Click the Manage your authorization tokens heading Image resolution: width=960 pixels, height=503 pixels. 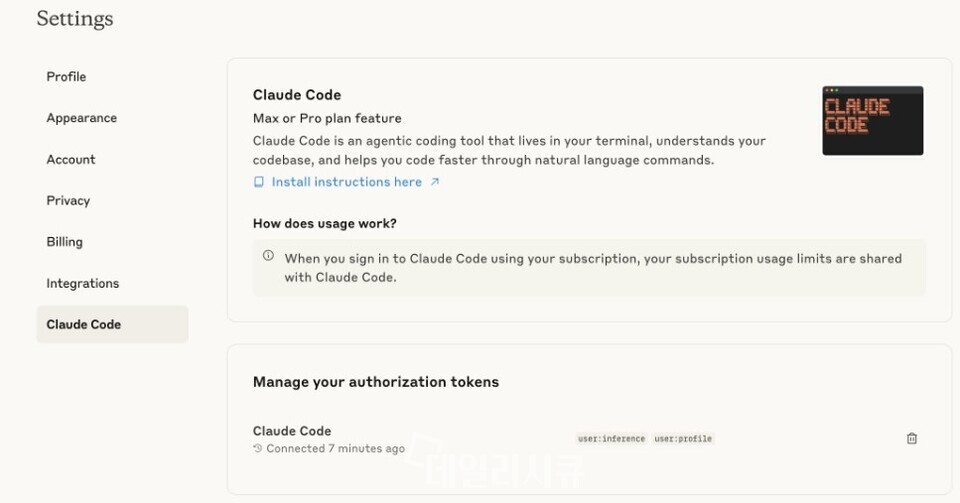pos(376,382)
